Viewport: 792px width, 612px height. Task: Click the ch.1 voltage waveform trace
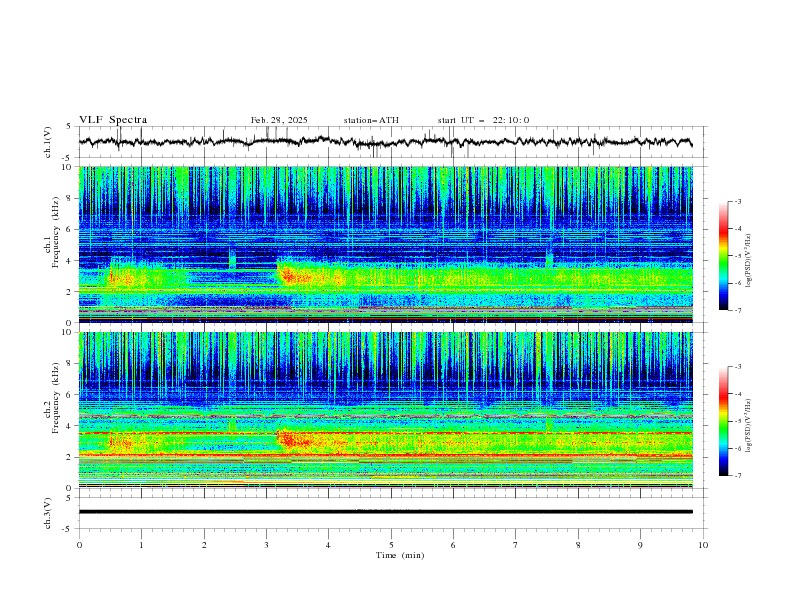385,142
